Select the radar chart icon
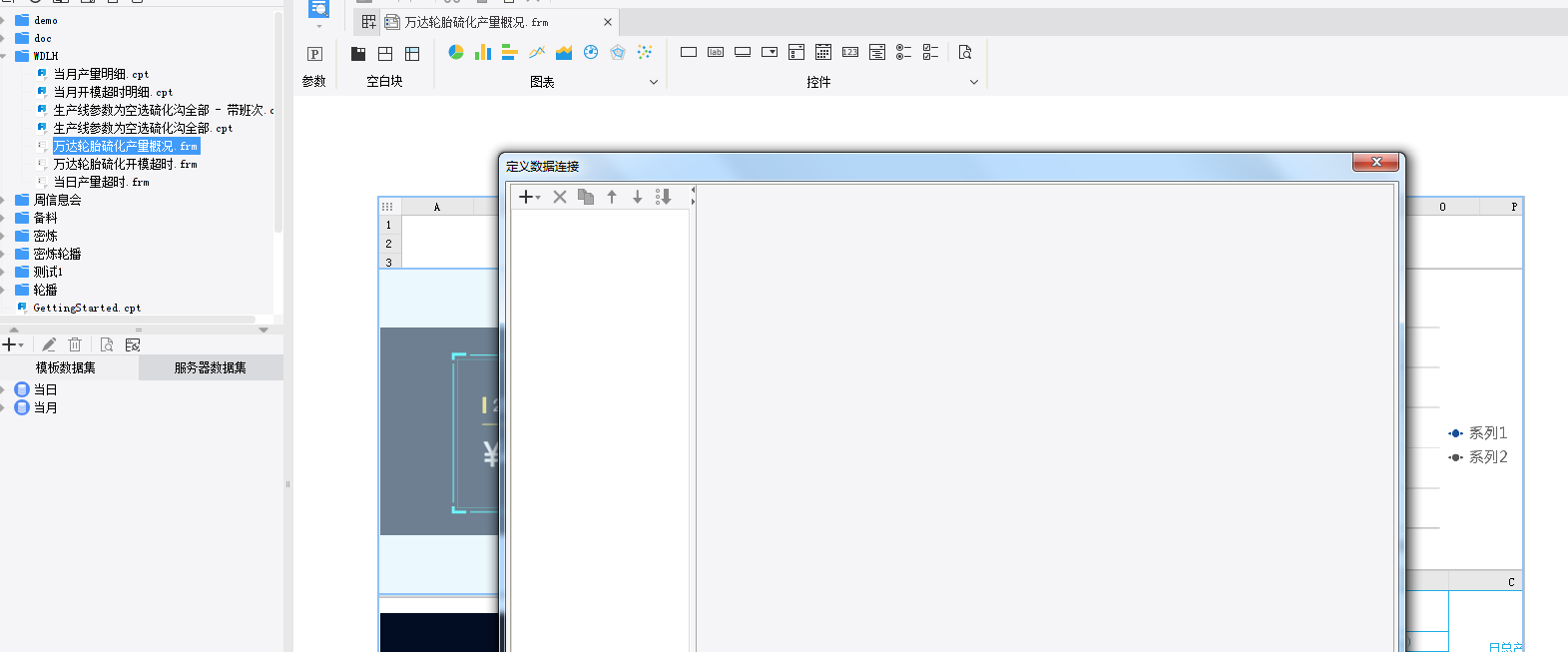Image resolution: width=1568 pixels, height=652 pixels. [x=618, y=52]
